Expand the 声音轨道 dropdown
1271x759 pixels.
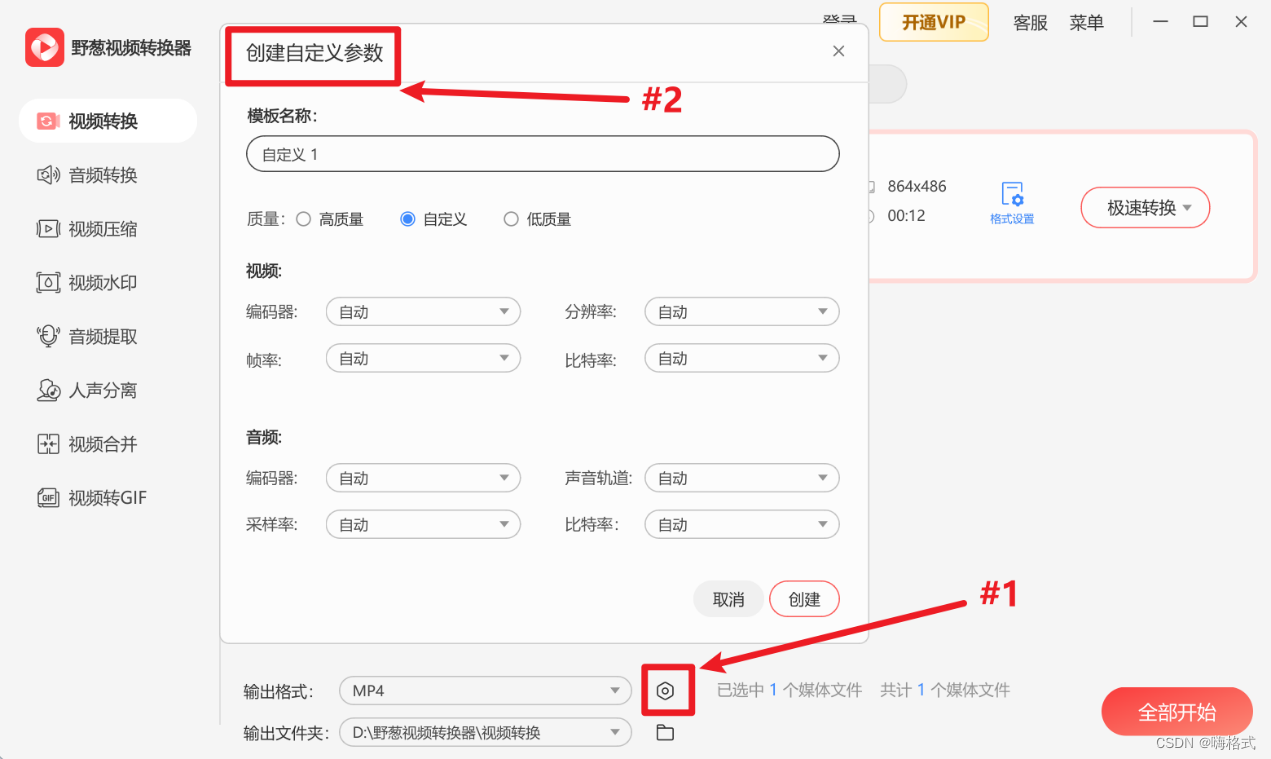(742, 478)
